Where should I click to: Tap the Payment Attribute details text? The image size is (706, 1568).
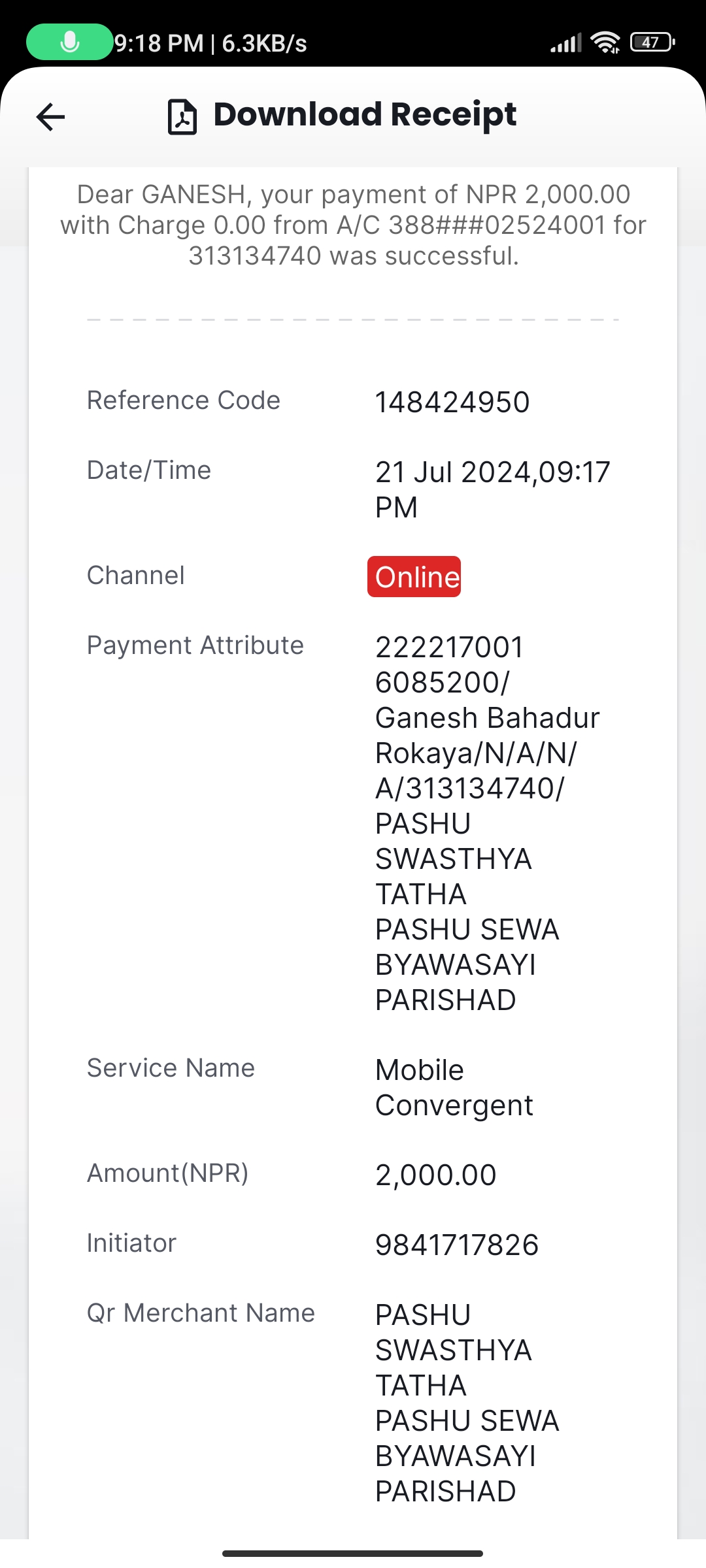[x=487, y=823]
